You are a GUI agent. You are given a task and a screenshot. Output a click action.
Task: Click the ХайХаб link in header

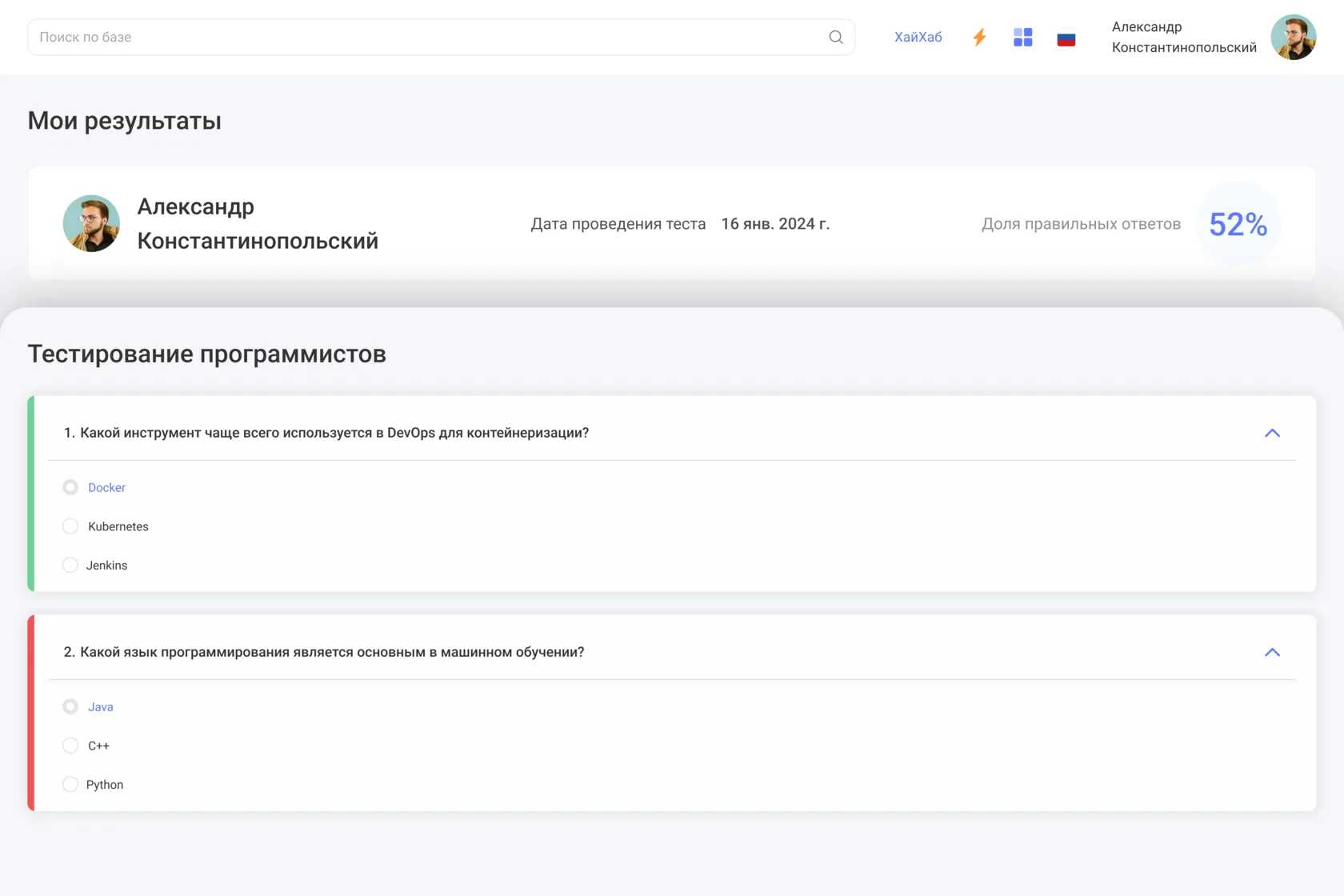[x=918, y=38]
